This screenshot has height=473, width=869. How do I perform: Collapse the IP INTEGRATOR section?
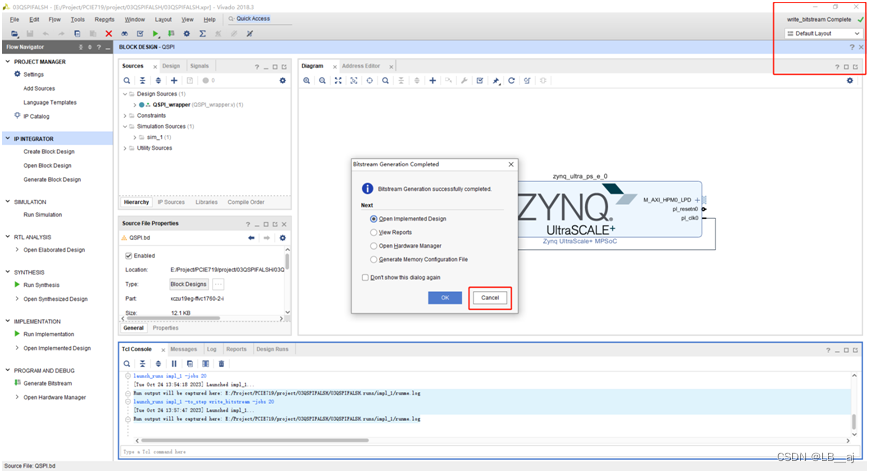[8, 139]
